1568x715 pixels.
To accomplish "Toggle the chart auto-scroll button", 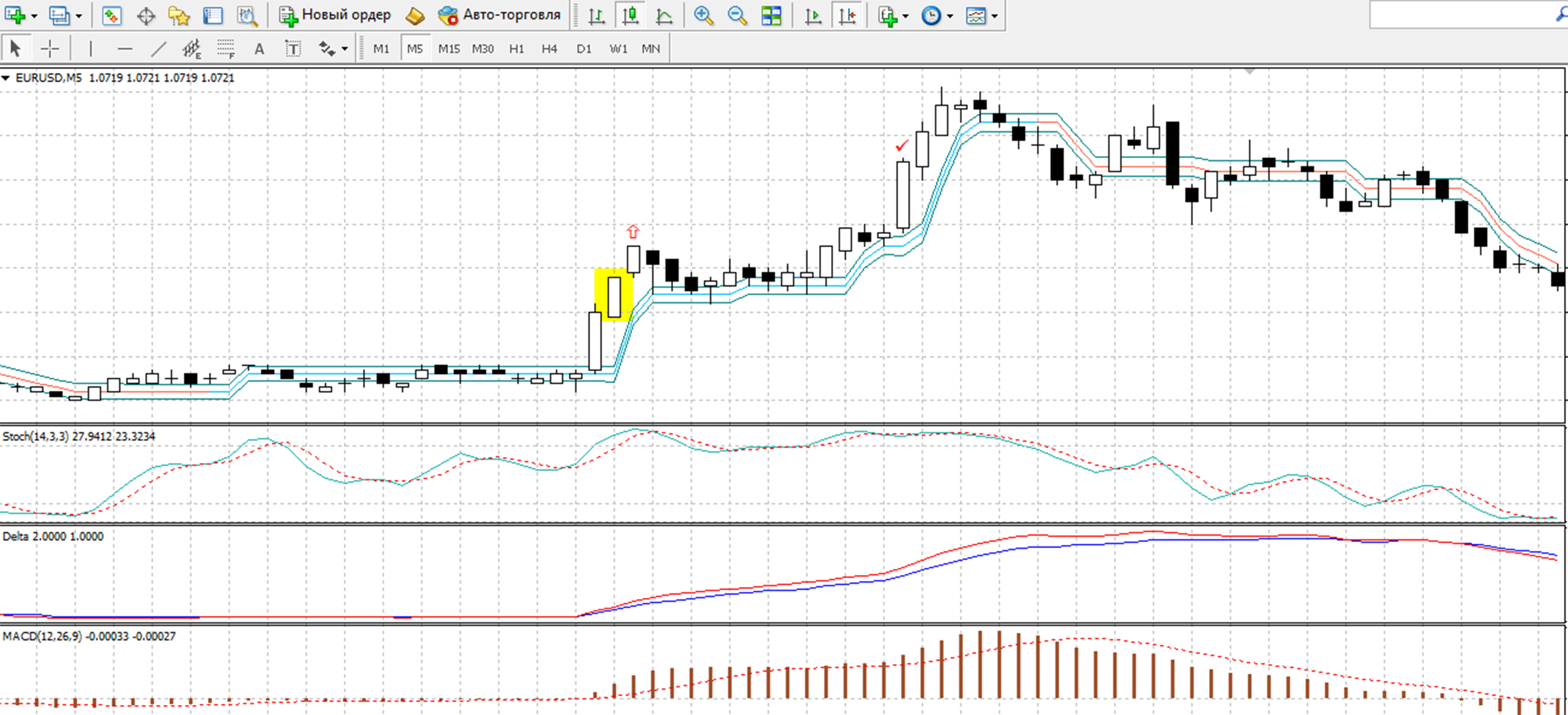I will [x=813, y=16].
